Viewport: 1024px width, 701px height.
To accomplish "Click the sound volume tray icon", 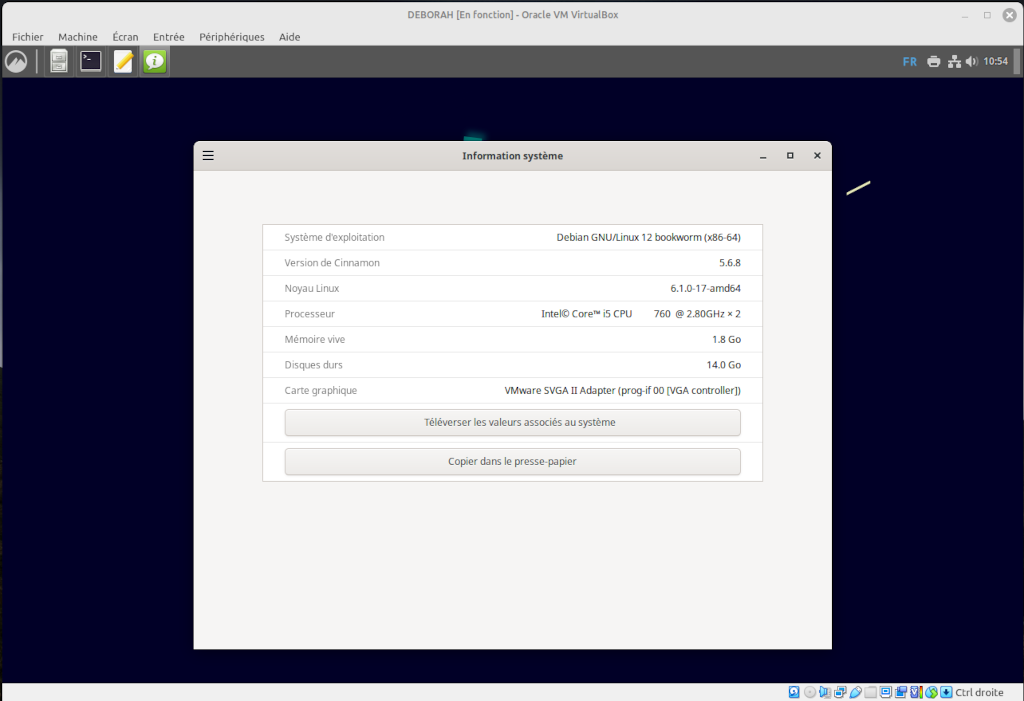I will (x=971, y=62).
